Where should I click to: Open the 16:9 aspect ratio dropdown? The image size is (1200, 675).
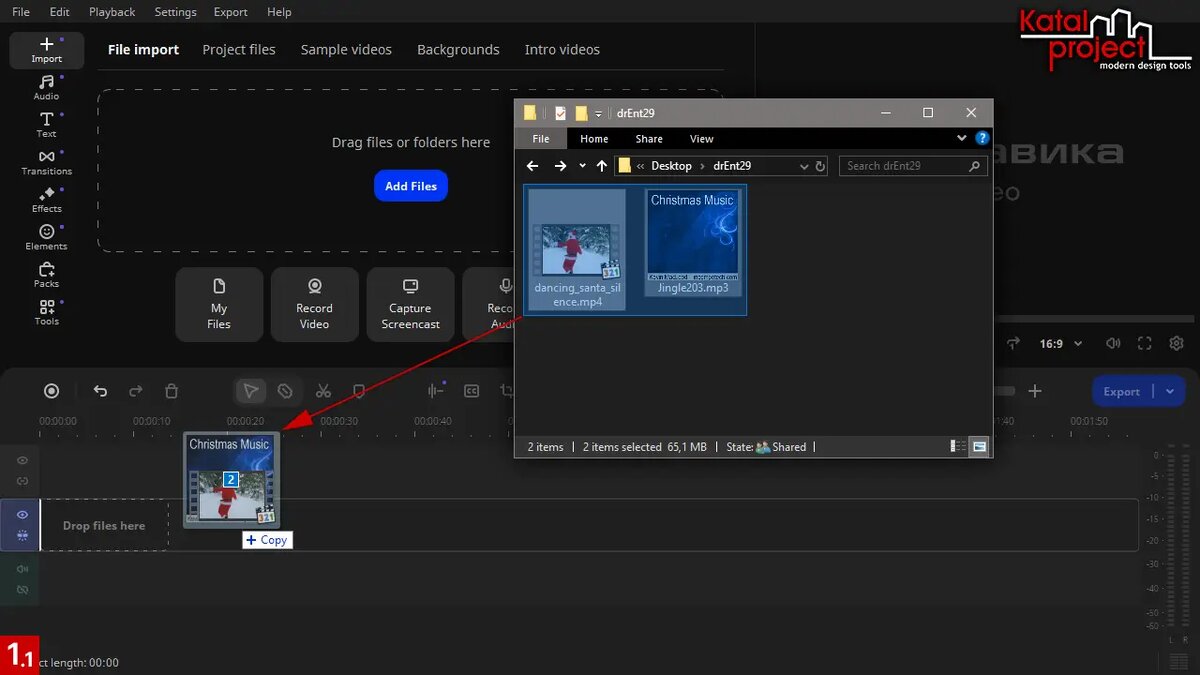1060,343
